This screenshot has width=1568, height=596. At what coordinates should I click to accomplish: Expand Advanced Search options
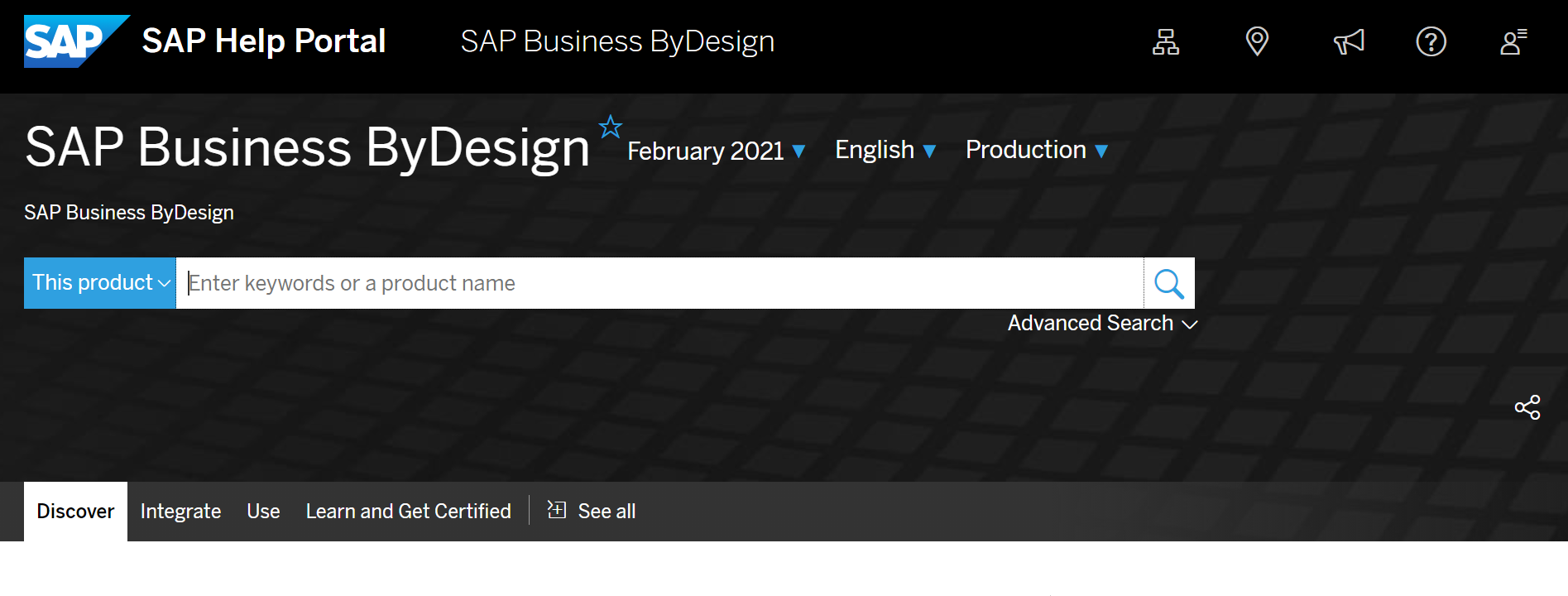(1102, 323)
